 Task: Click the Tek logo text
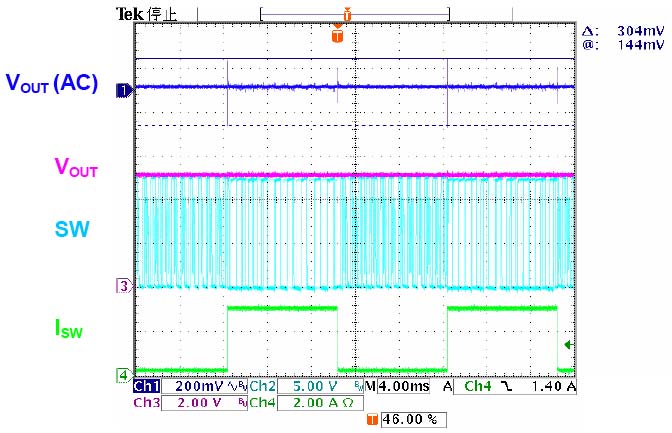point(130,15)
